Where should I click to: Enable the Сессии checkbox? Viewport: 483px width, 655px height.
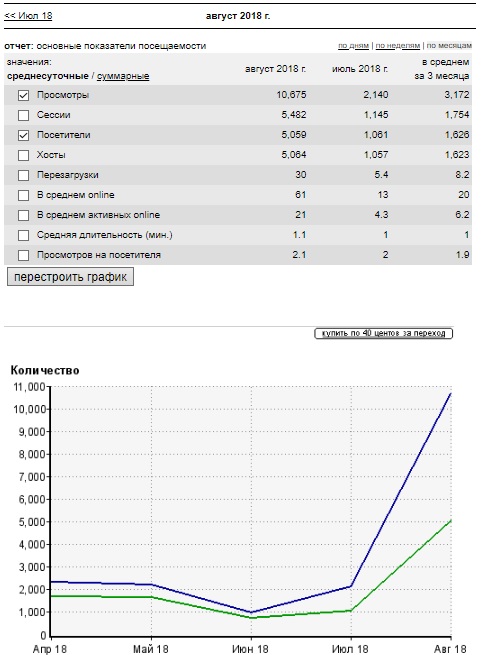[x=23, y=115]
